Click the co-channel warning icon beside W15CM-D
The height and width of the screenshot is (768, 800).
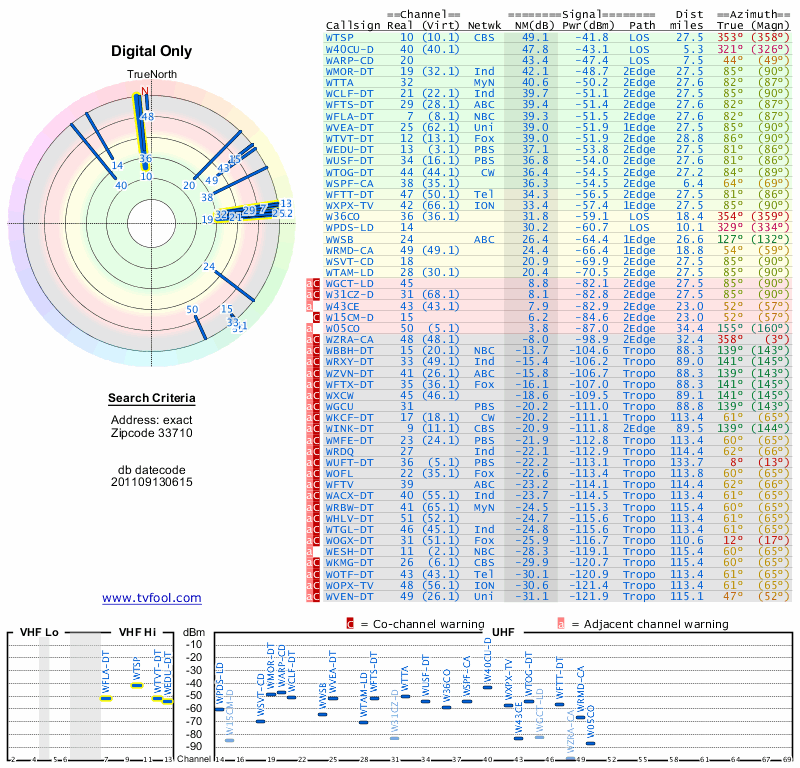tap(316, 317)
